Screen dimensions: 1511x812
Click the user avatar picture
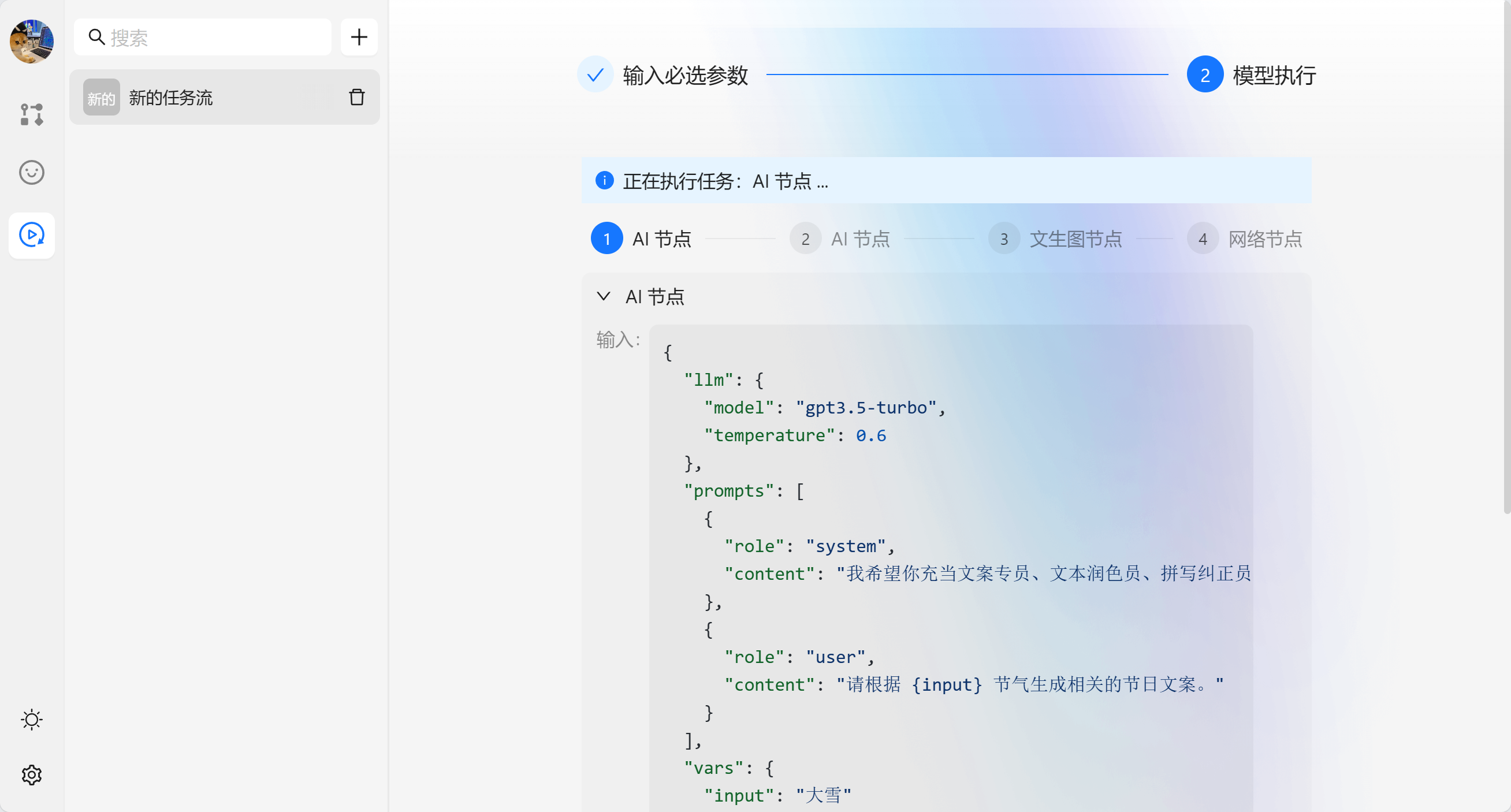click(32, 41)
